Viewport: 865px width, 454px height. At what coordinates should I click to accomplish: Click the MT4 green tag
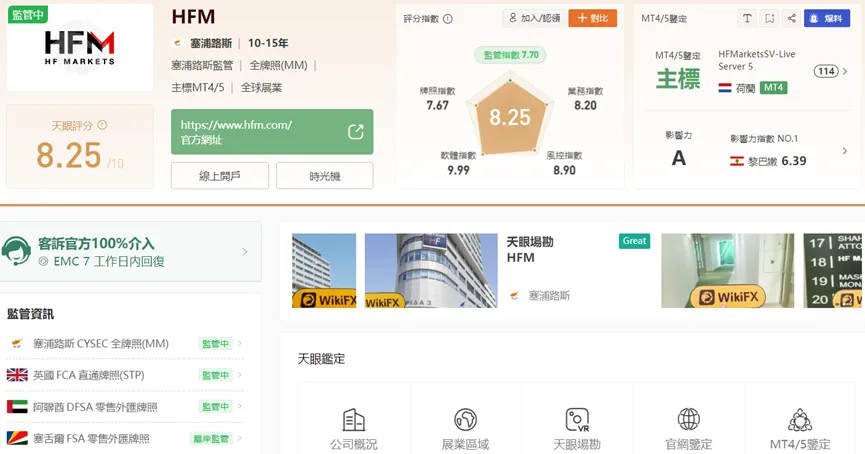tap(773, 88)
